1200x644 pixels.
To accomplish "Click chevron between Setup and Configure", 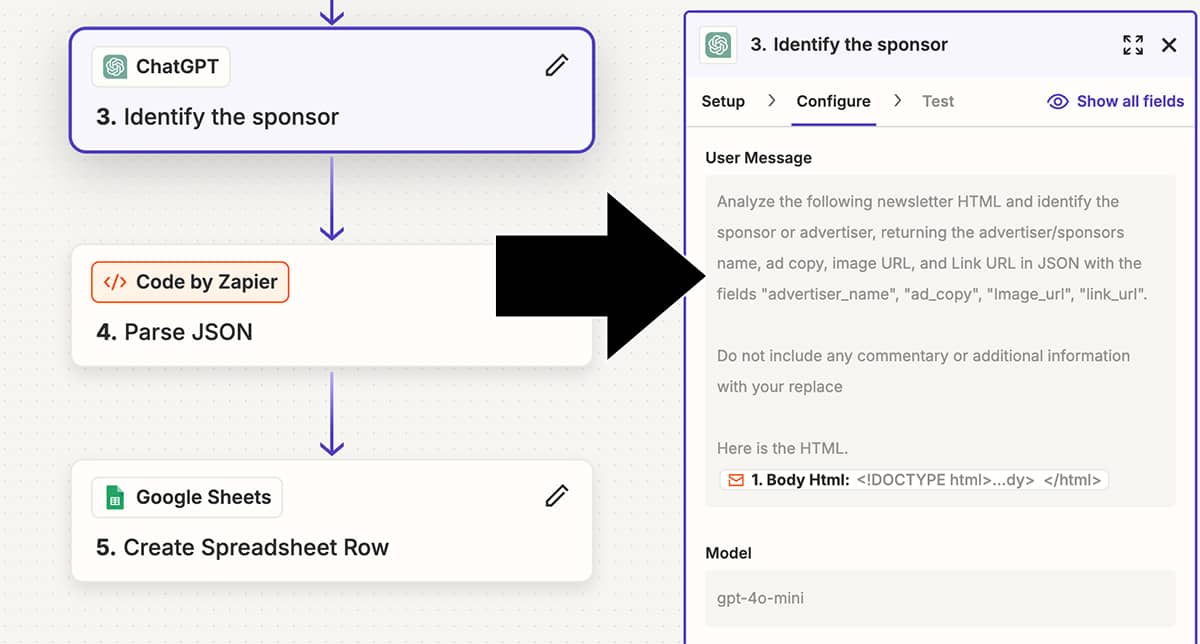I will pyautogui.click(x=771, y=101).
